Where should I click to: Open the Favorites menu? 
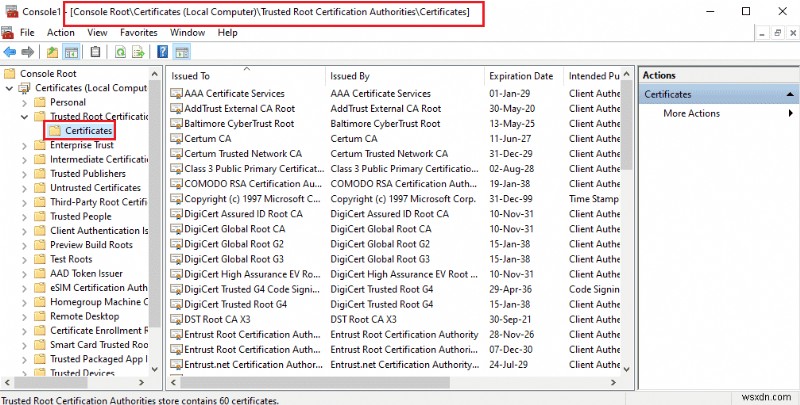pos(139,33)
